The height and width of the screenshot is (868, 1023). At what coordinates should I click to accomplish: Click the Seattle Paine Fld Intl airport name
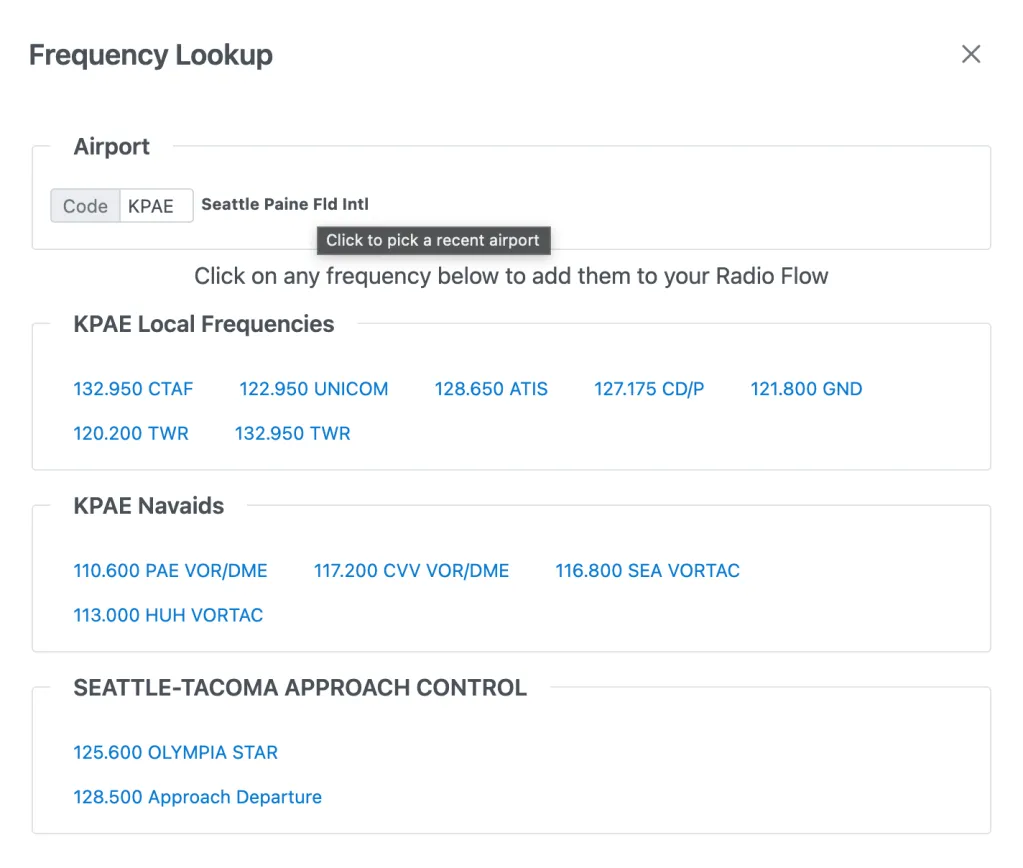(x=285, y=204)
